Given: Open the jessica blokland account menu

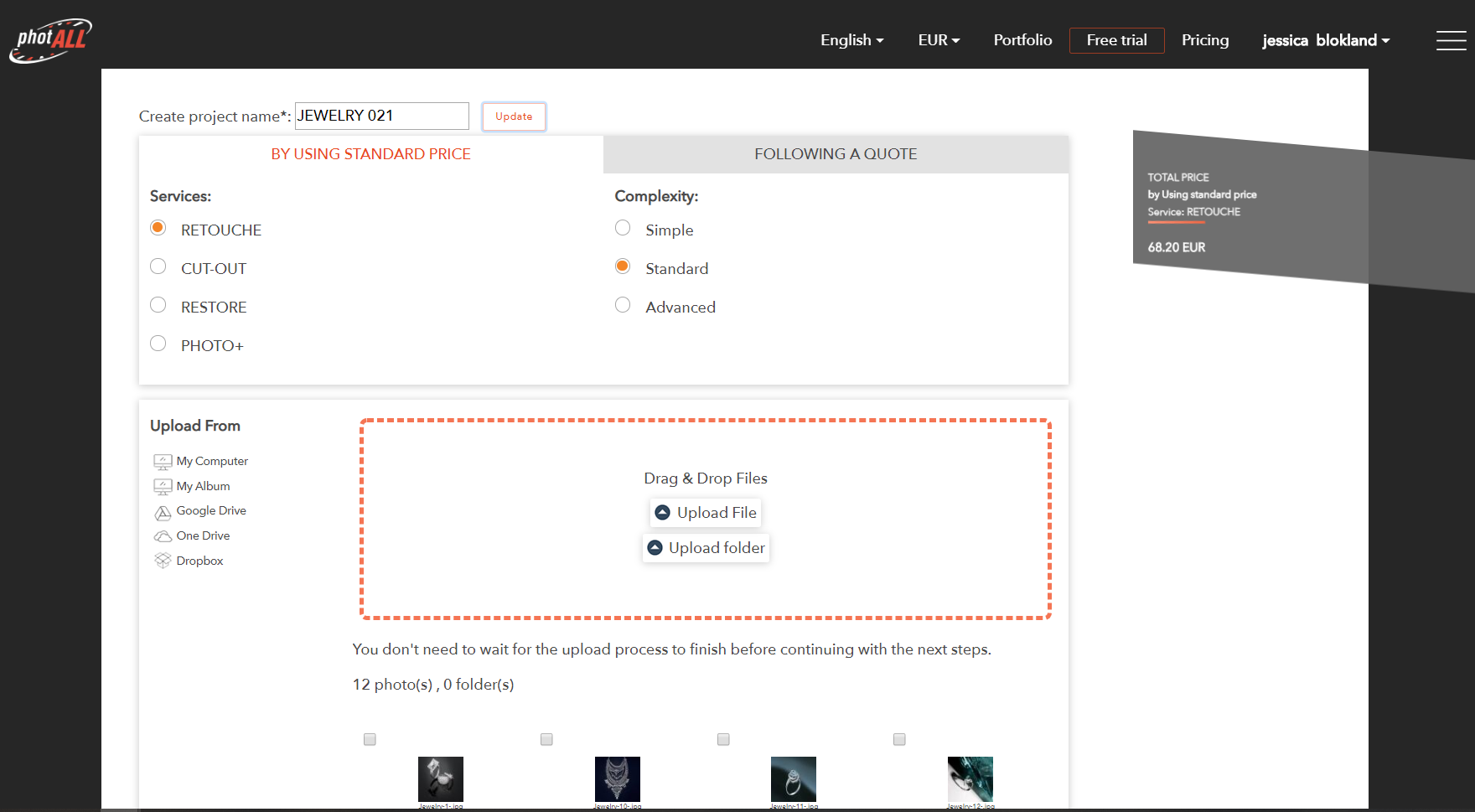Looking at the screenshot, I should pos(1325,40).
